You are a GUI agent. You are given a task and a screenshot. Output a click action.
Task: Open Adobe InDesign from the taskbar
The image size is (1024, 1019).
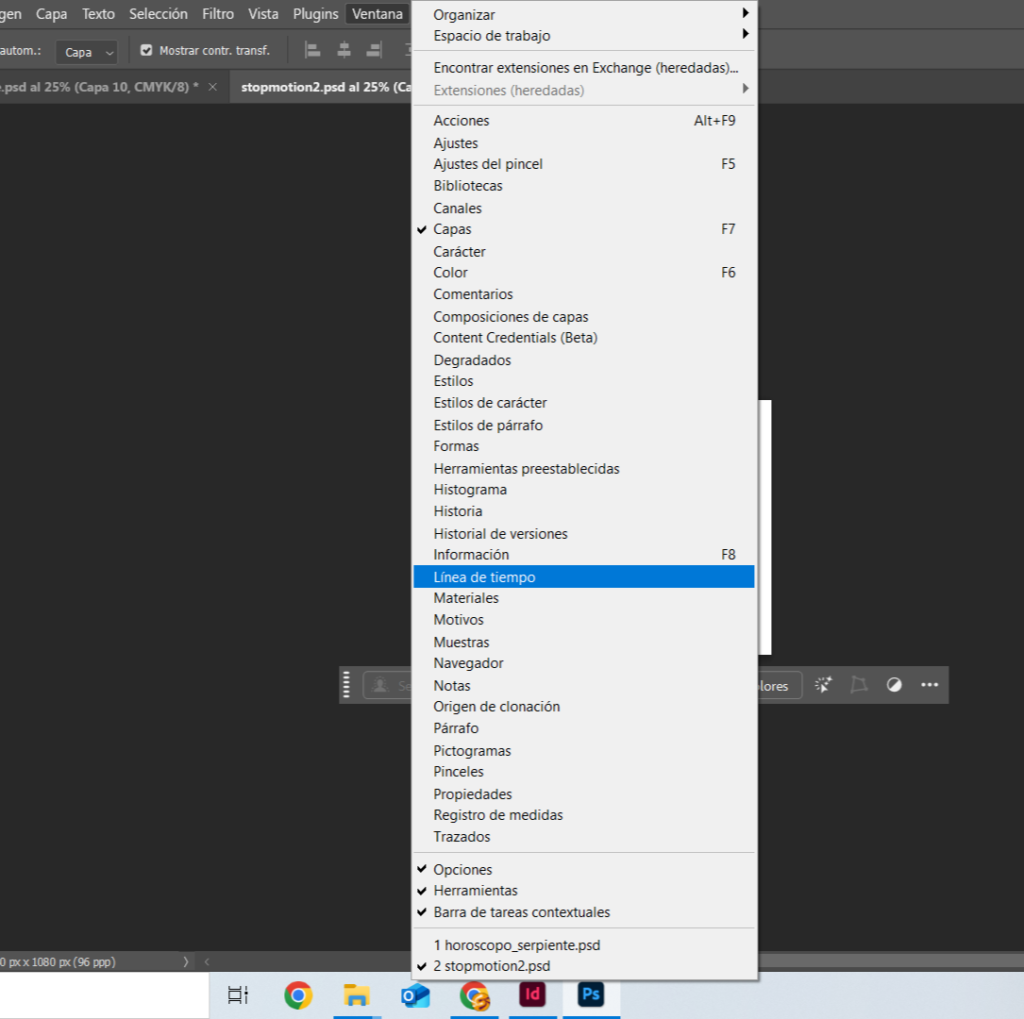[x=533, y=995]
